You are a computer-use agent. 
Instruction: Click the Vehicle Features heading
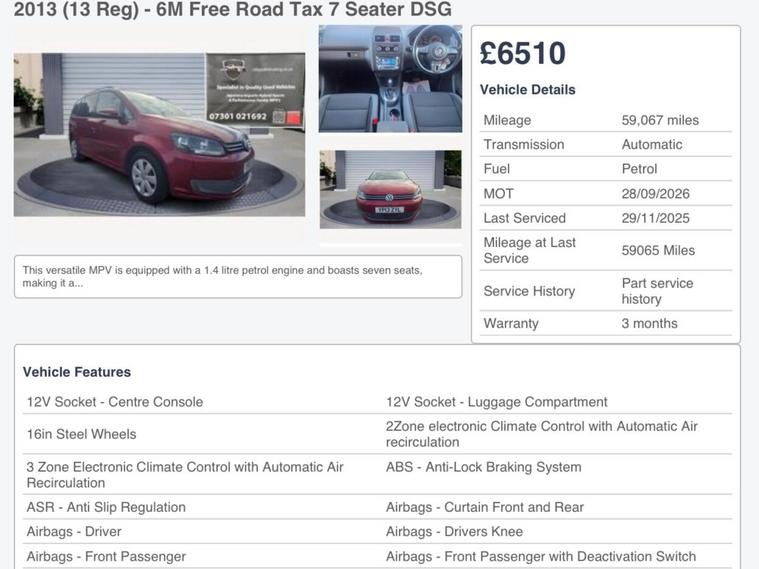tap(77, 372)
